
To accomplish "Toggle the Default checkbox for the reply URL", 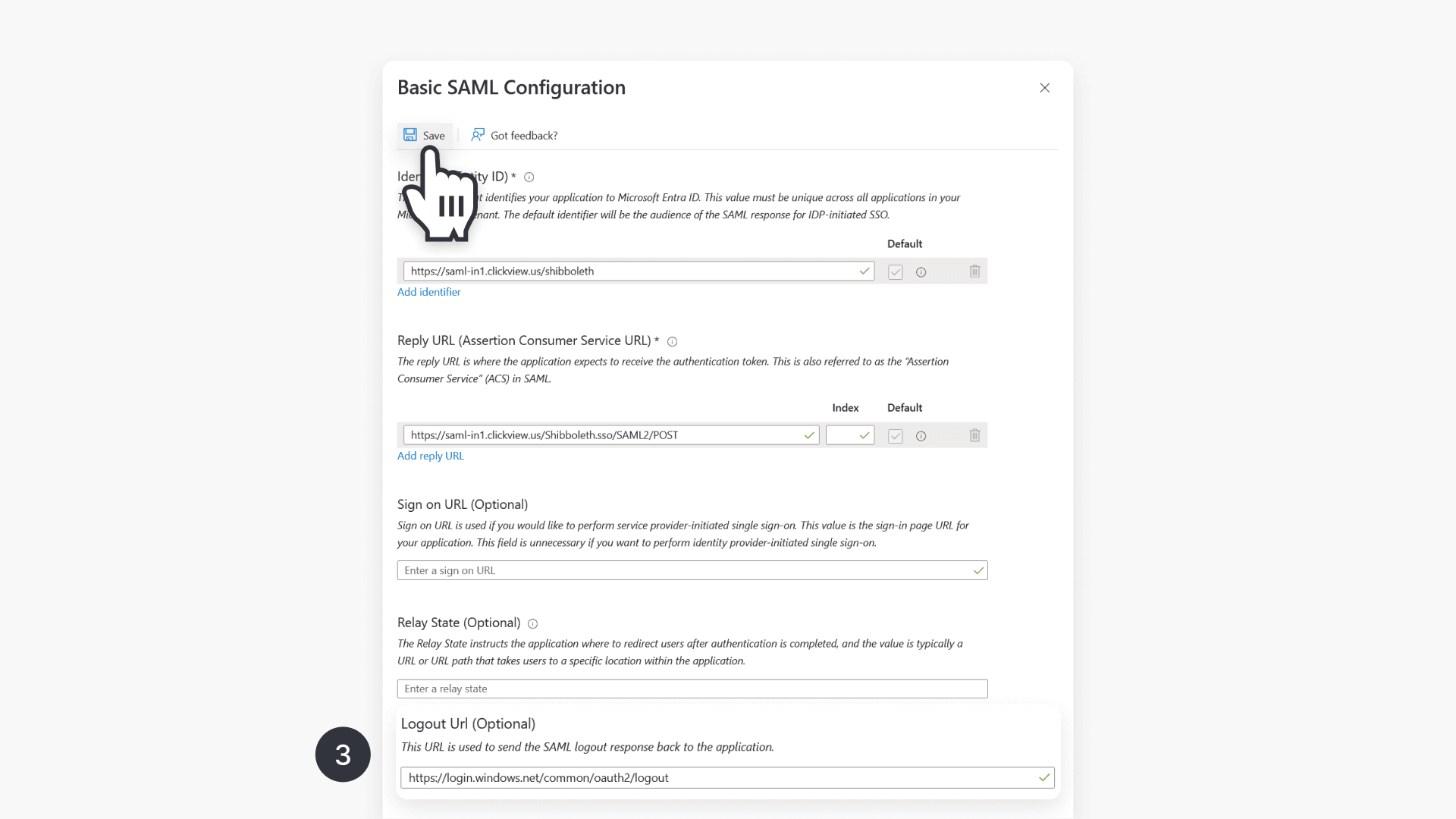I will tap(895, 436).
